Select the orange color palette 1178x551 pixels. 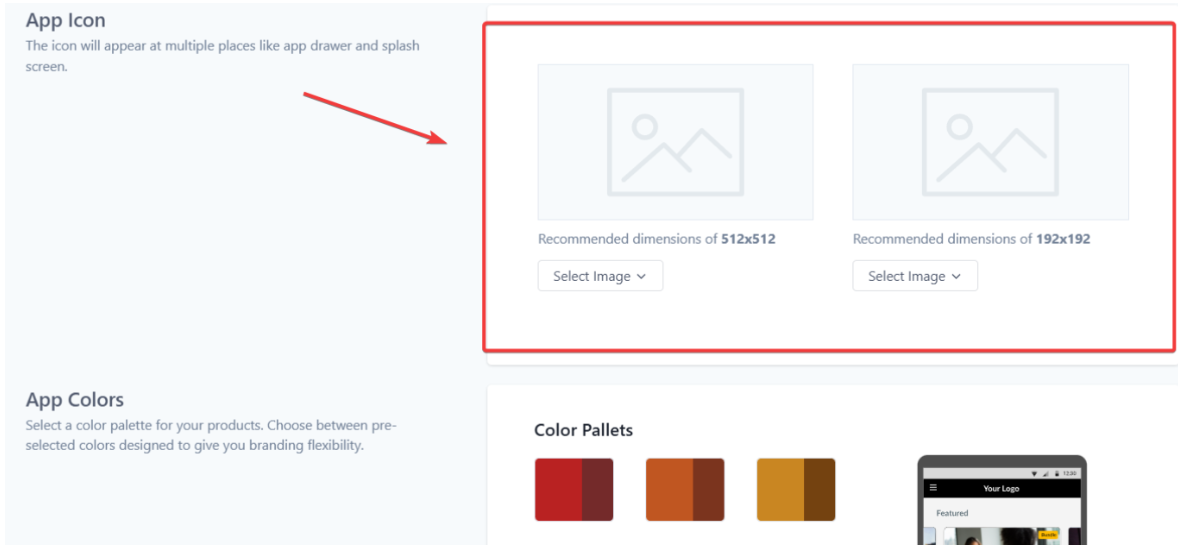click(685, 489)
